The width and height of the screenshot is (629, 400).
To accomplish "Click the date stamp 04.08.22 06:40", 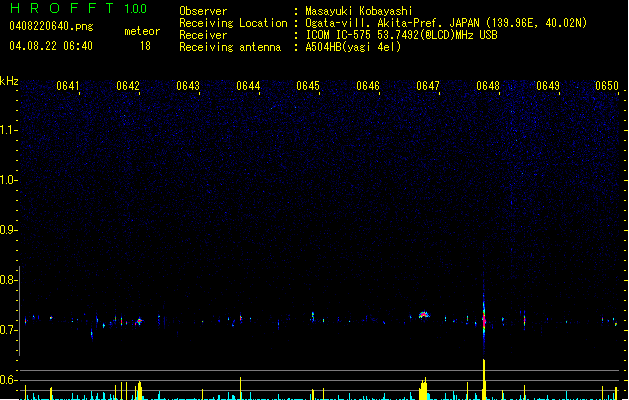I will [51, 46].
